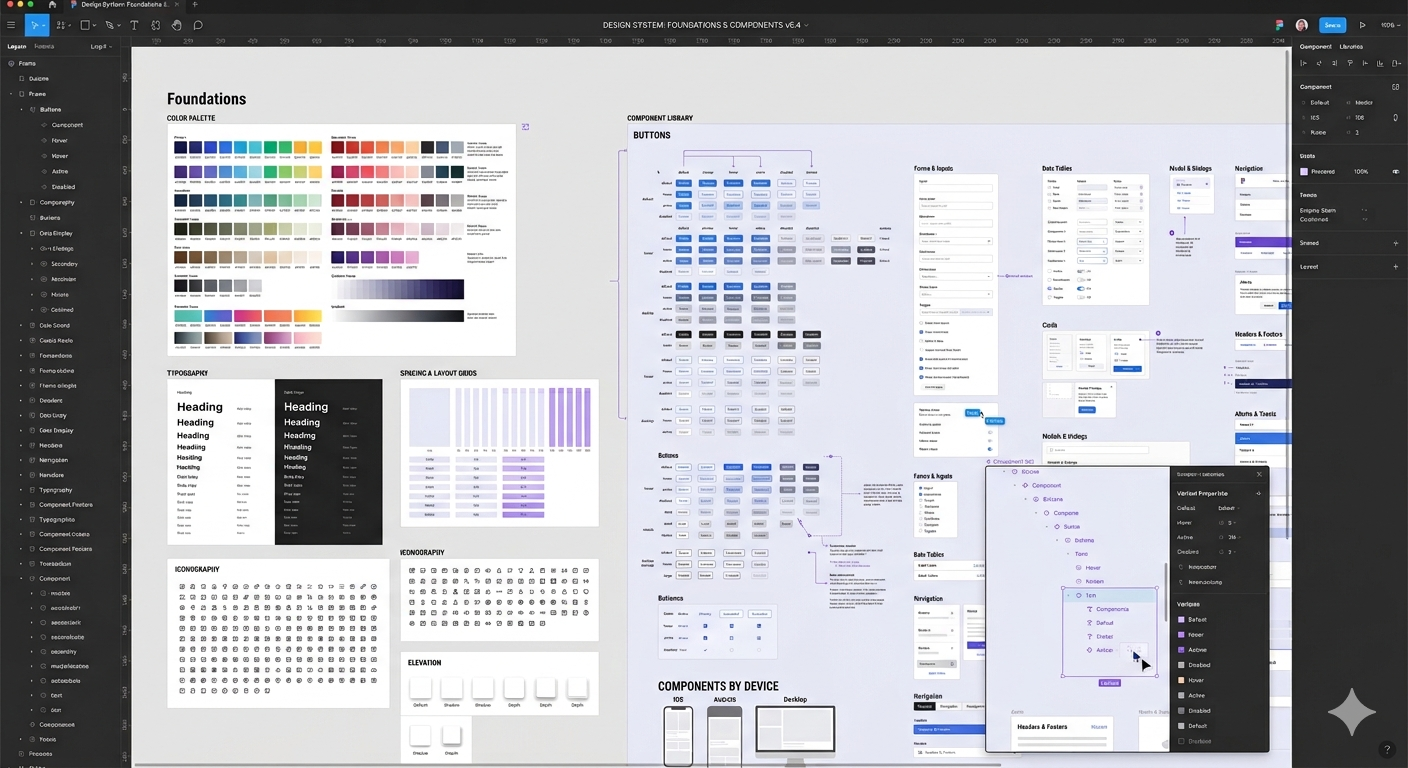Viewport: 1408px width, 768px height.
Task: Click the Figma logo beside the avatar
Action: pos(1279,25)
